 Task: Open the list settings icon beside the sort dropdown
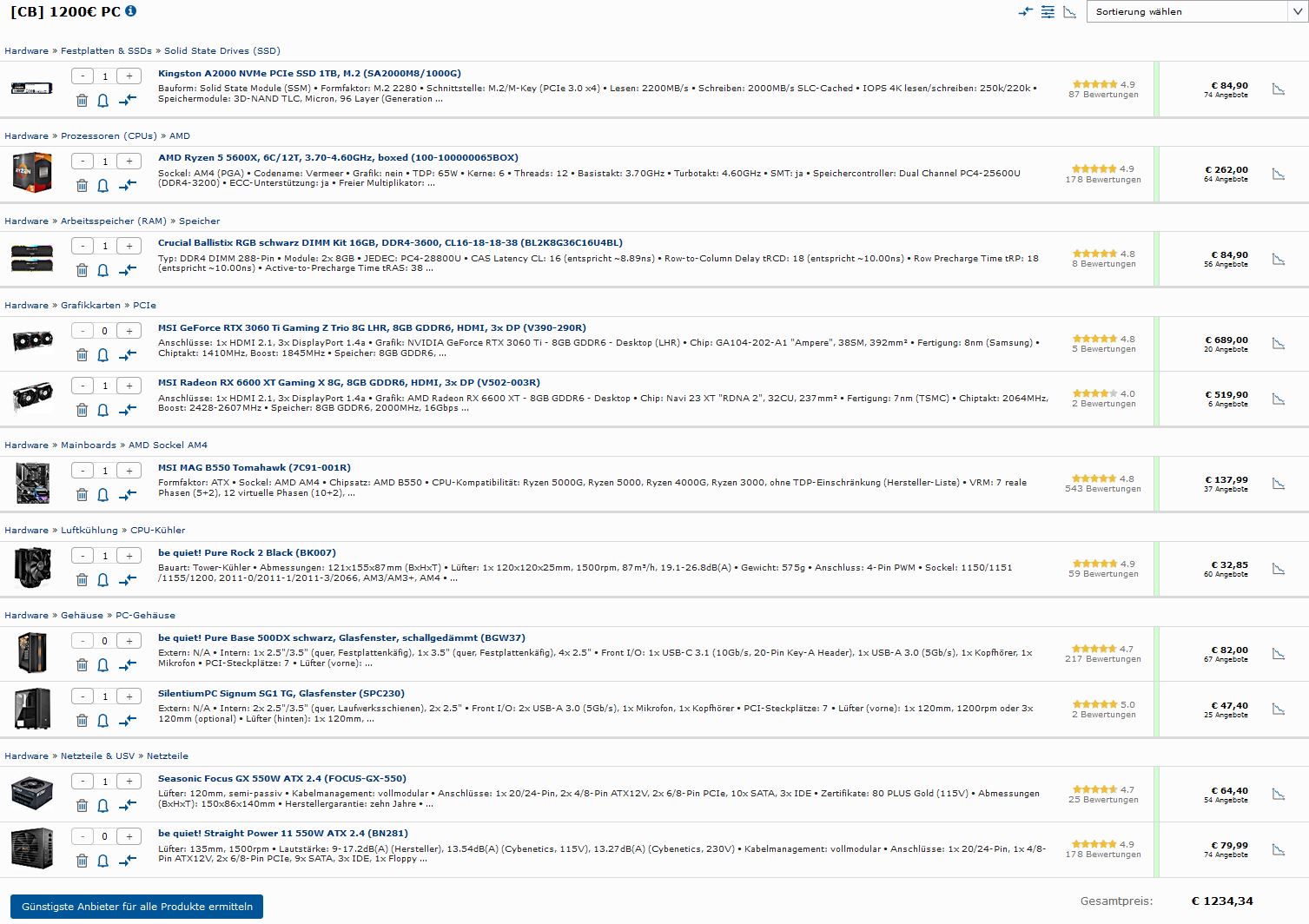pyautogui.click(x=1048, y=11)
